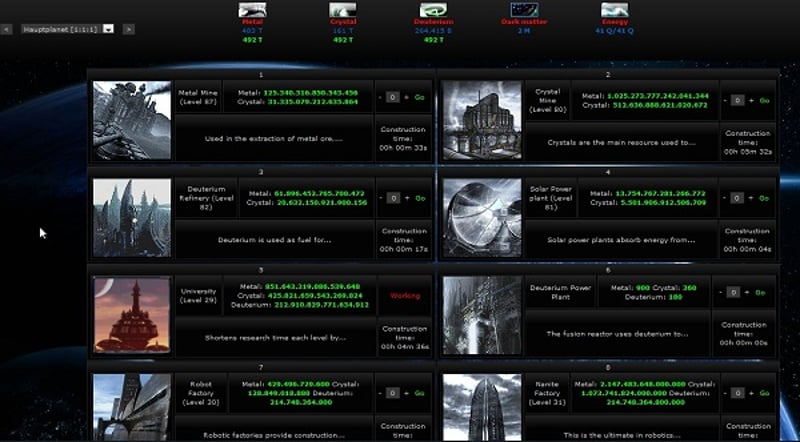Click the University (Level 29) name
This screenshot has width=800, height=442.
pos(198,296)
